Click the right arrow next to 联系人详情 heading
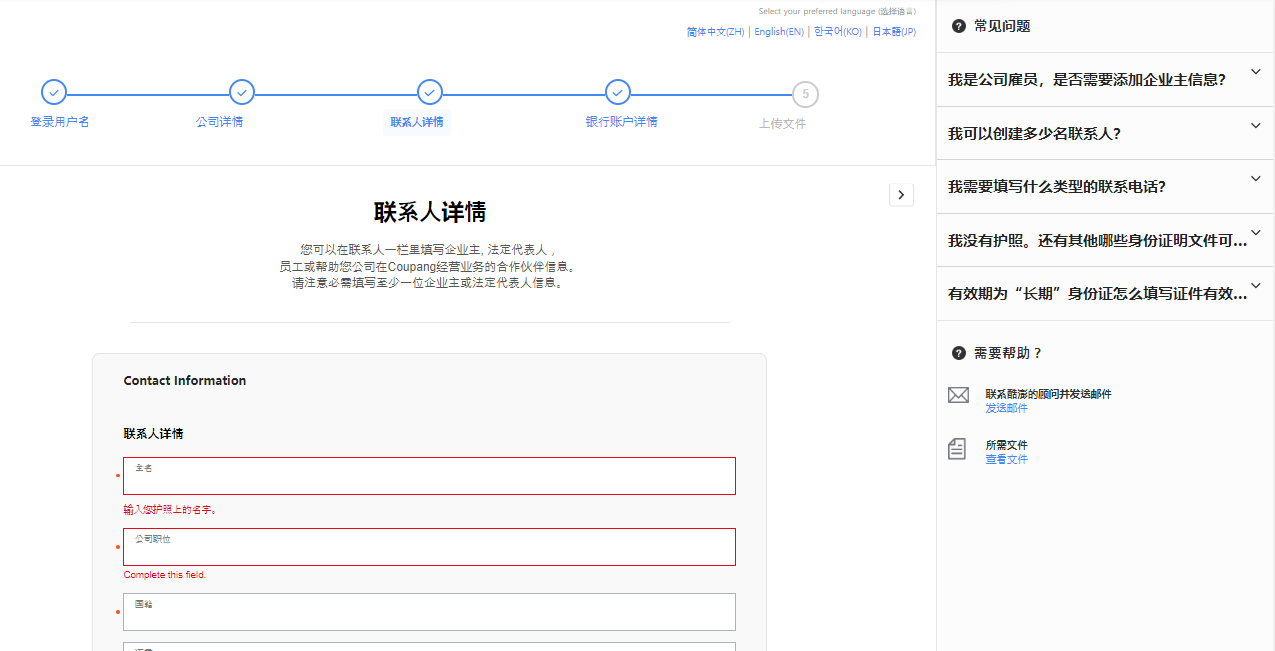This screenshot has height=651, width=1275. (x=901, y=195)
